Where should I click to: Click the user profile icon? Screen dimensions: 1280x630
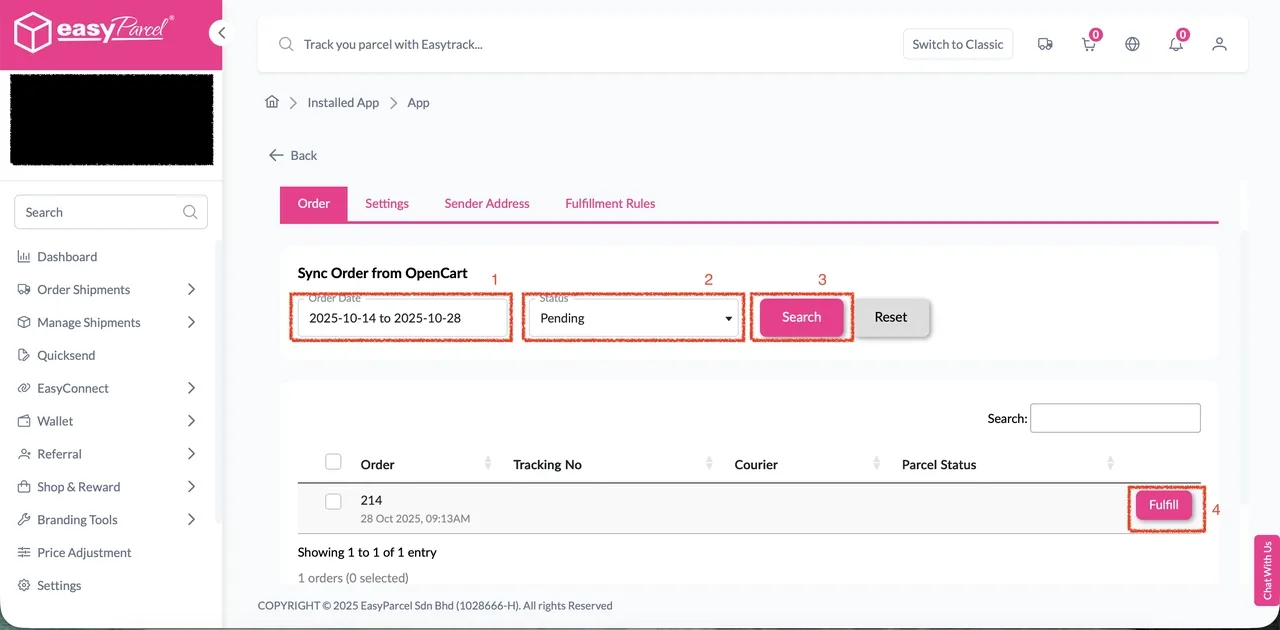click(1219, 44)
